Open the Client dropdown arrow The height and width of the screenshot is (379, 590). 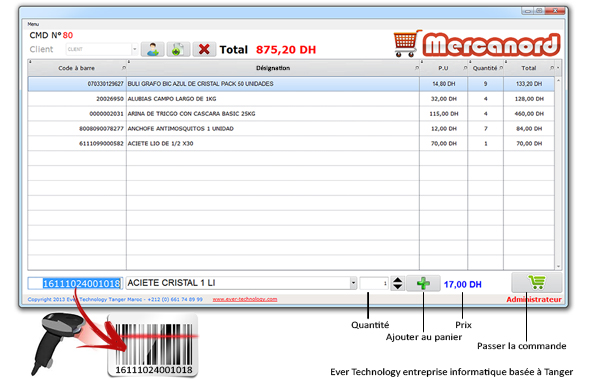click(134, 49)
